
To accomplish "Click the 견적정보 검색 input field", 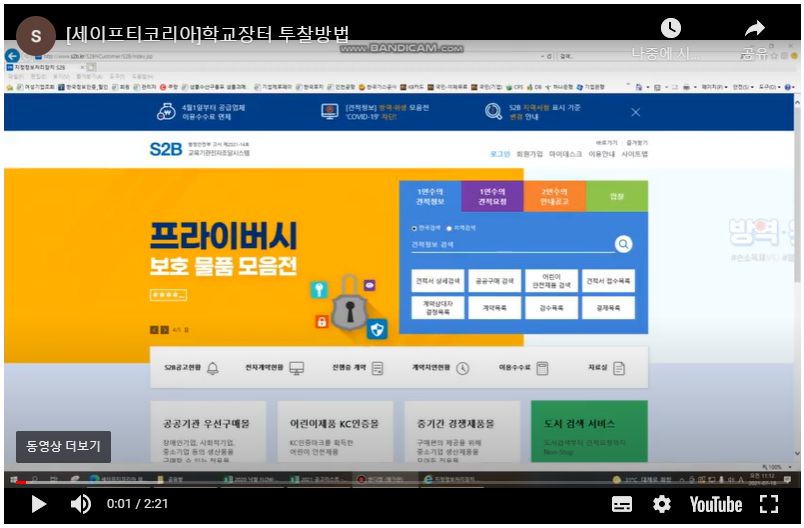I will 513,245.
